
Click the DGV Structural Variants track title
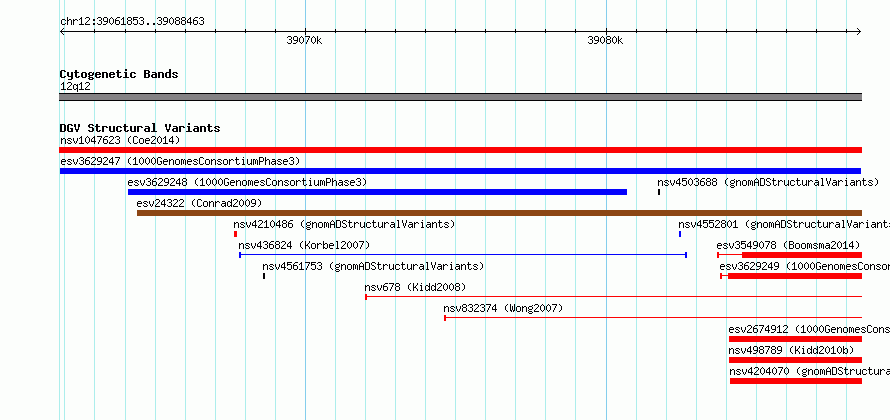(140, 128)
